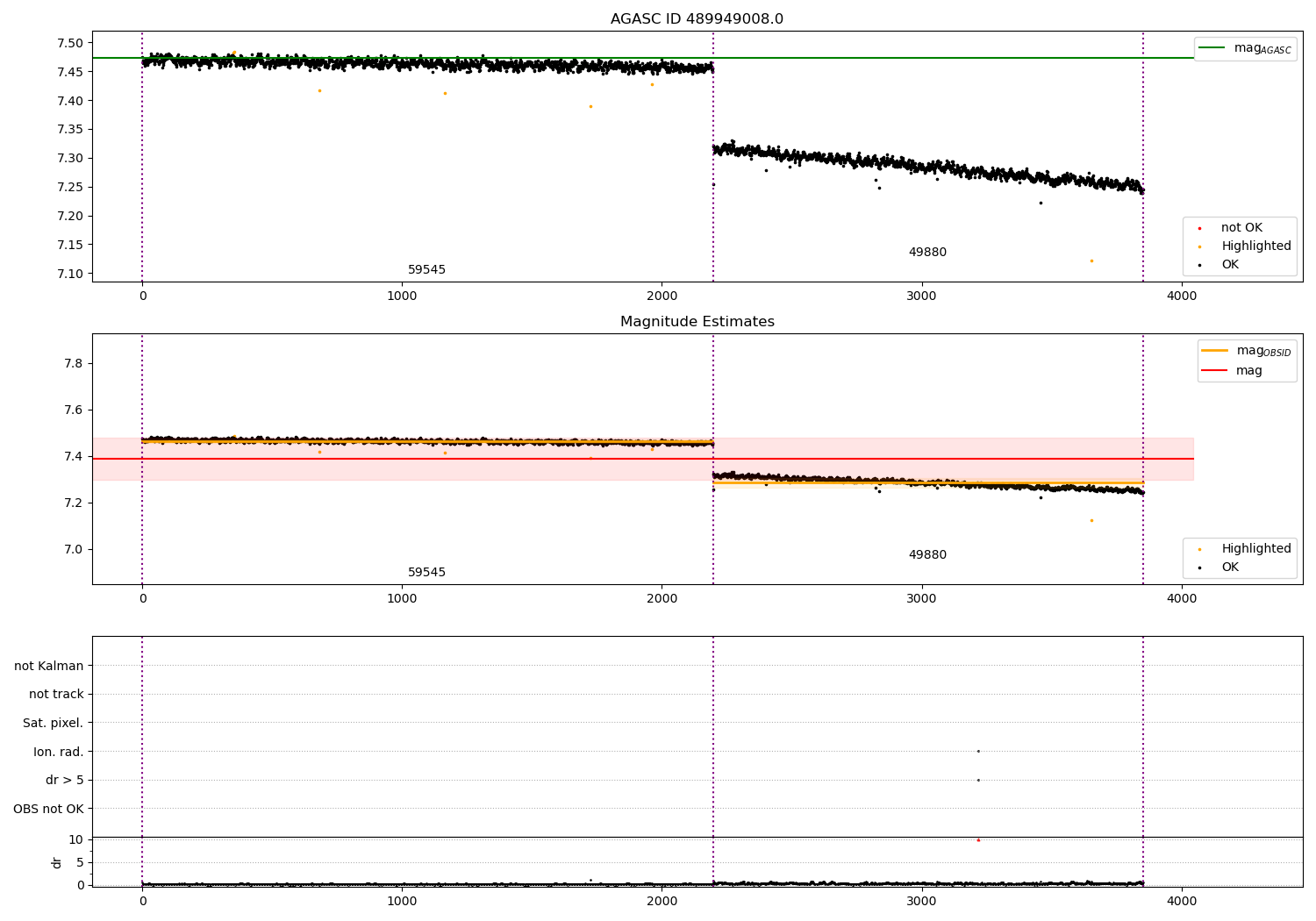Image resolution: width=1316 pixels, height=921 pixels.
Task: Click the 7.0 y-axis tick label in the middle plot
Action: point(74,550)
